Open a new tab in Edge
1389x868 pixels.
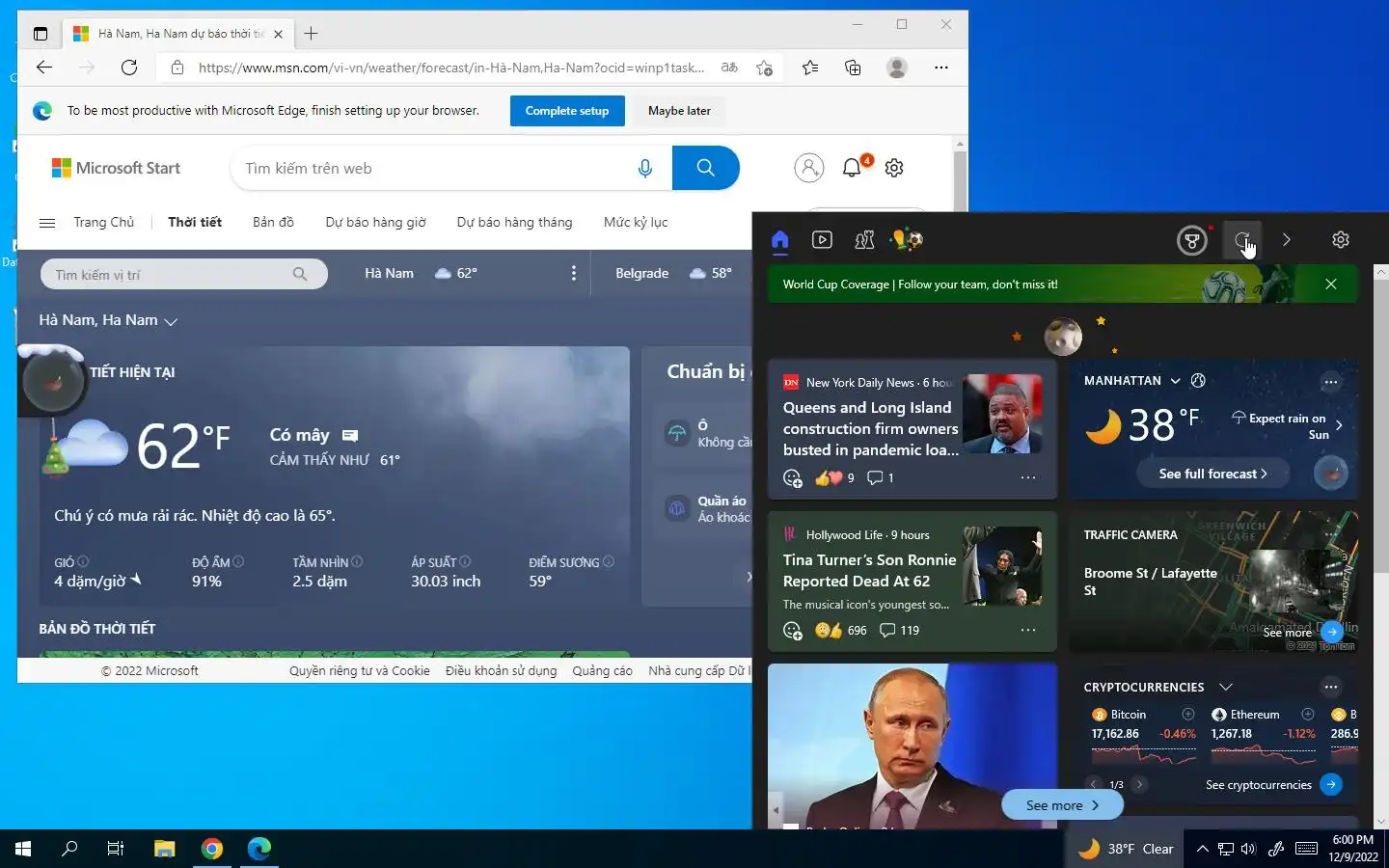[x=311, y=34]
